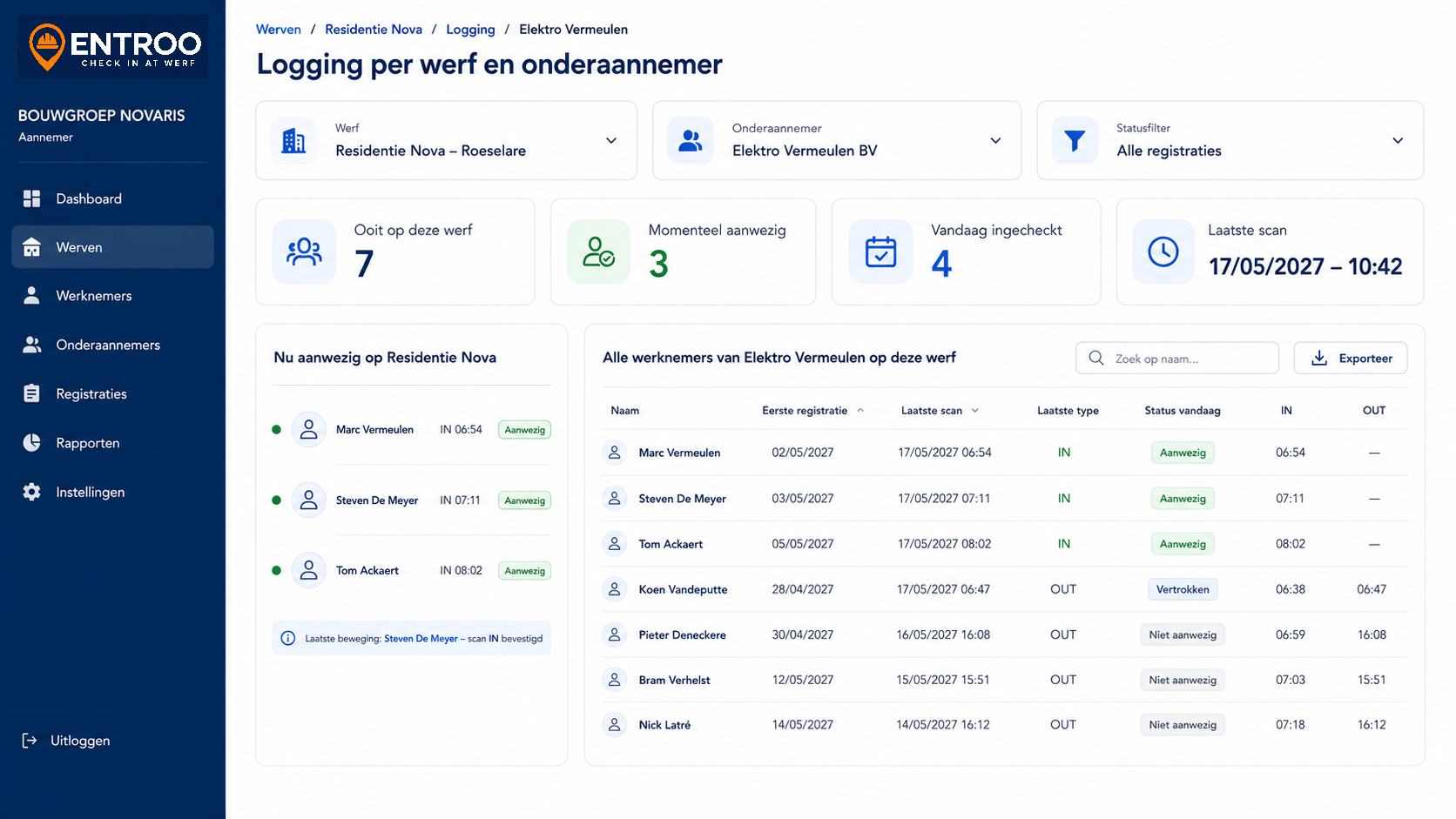Open Dashboard in the sidebar
The width and height of the screenshot is (1456, 819).
click(112, 198)
